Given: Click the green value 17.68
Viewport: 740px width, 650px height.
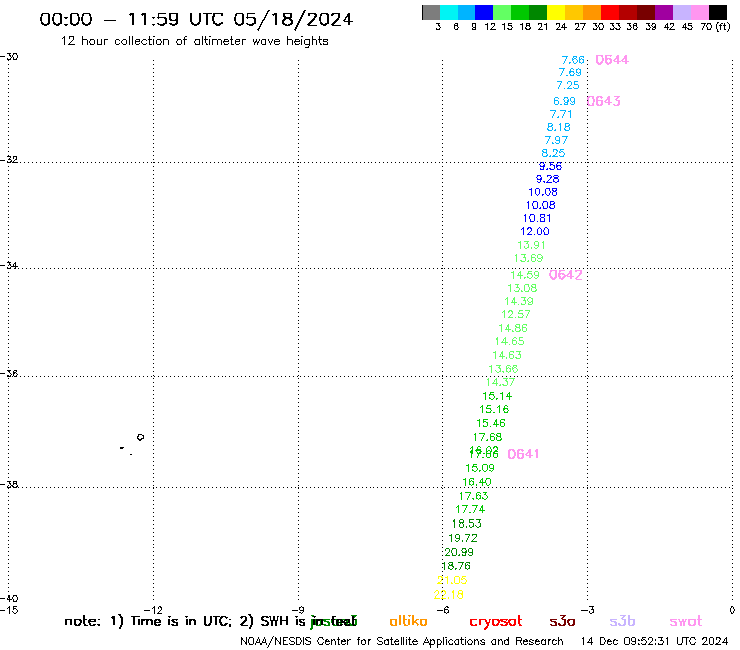Looking at the screenshot, I should 488,437.
